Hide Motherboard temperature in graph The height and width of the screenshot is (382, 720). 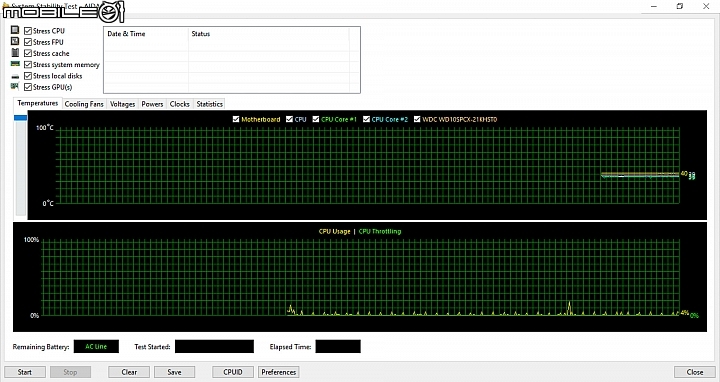(x=236, y=119)
